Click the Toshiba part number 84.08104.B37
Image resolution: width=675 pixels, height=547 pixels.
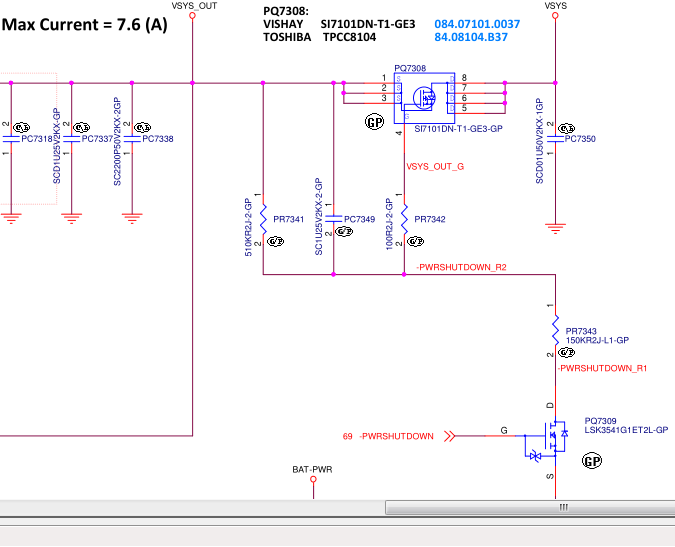tap(471, 36)
